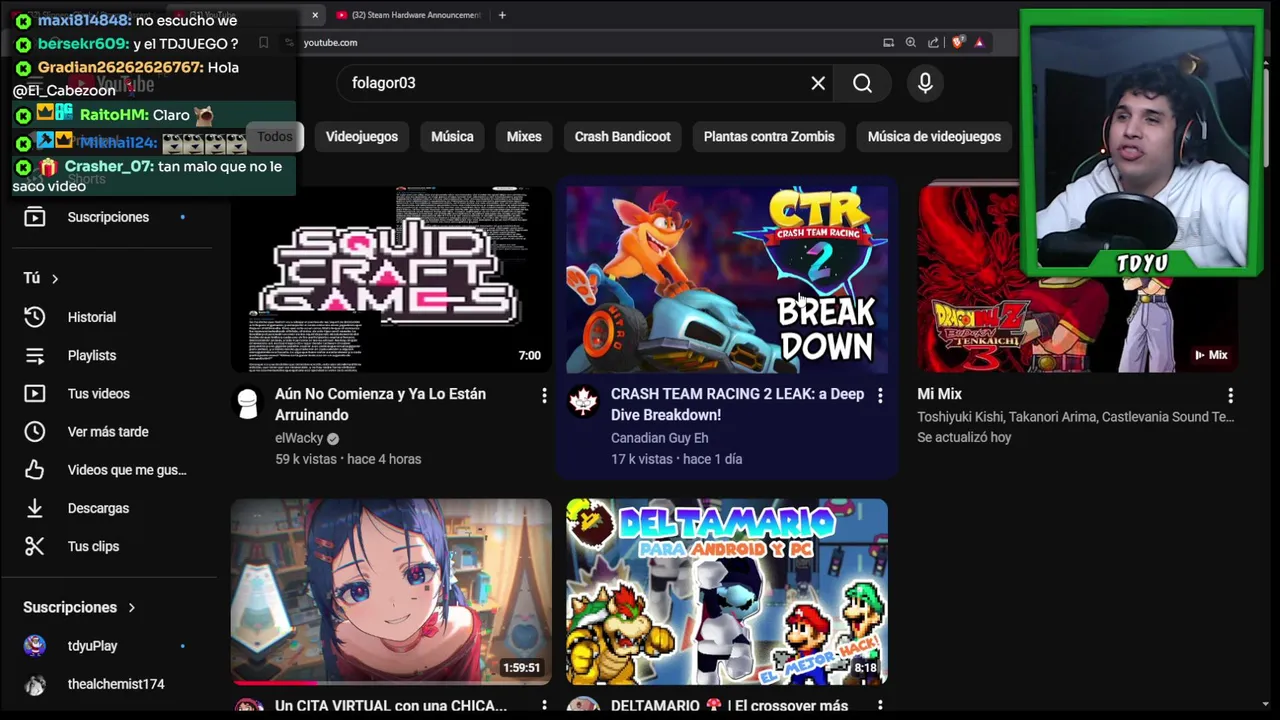Open the Suscripciones sidebar item
Viewport: 1280px width, 720px height.
(x=107, y=217)
